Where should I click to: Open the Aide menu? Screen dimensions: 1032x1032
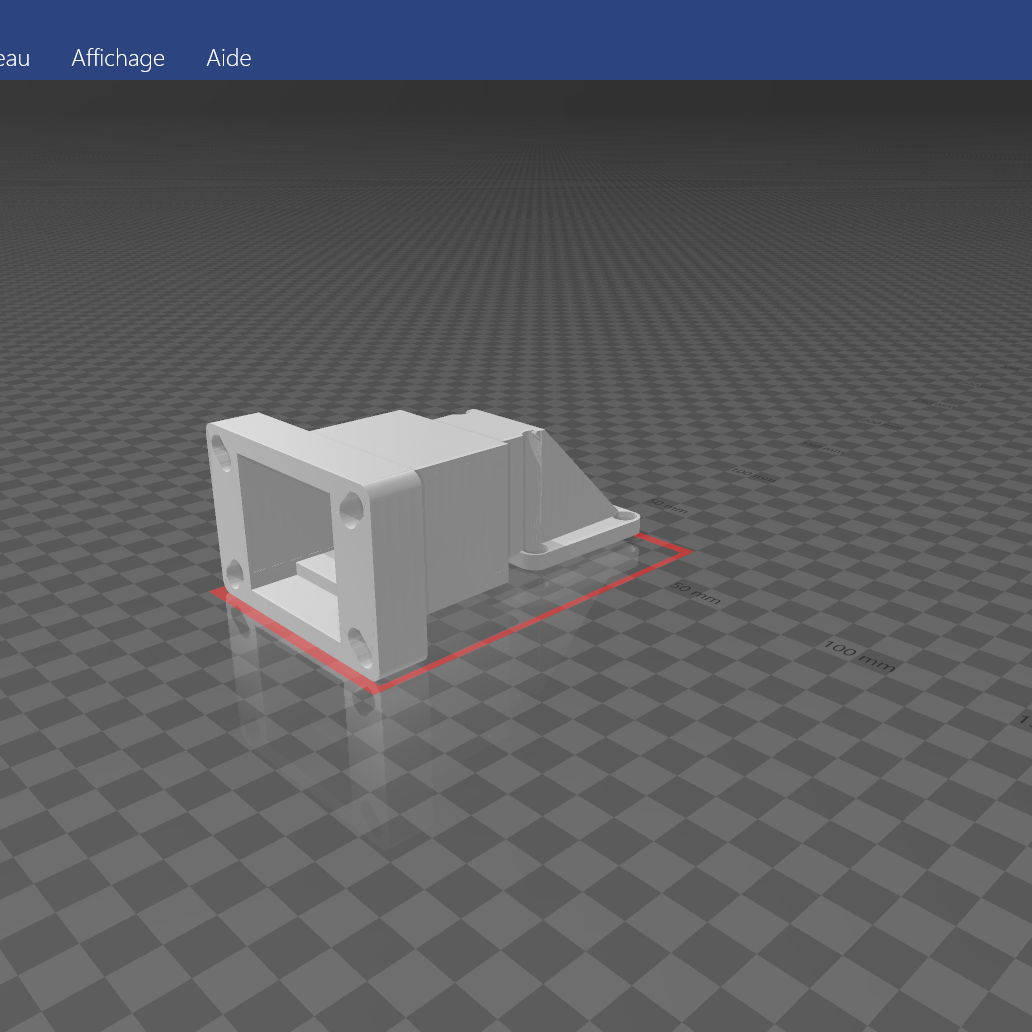[228, 58]
